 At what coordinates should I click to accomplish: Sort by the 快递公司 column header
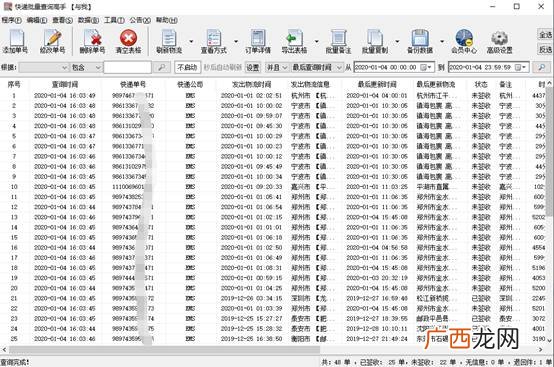(x=190, y=84)
